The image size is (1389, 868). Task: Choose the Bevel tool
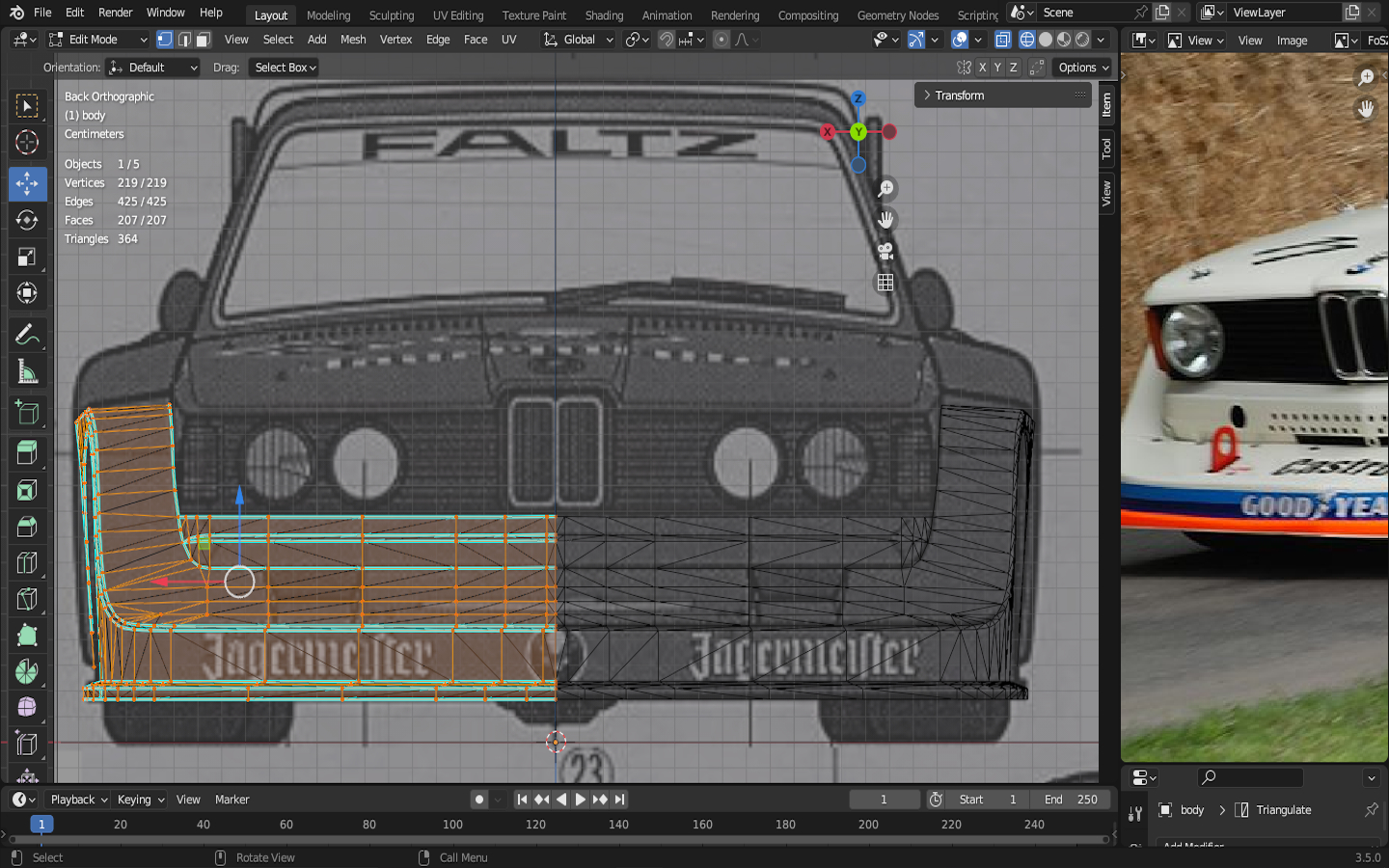(27, 527)
